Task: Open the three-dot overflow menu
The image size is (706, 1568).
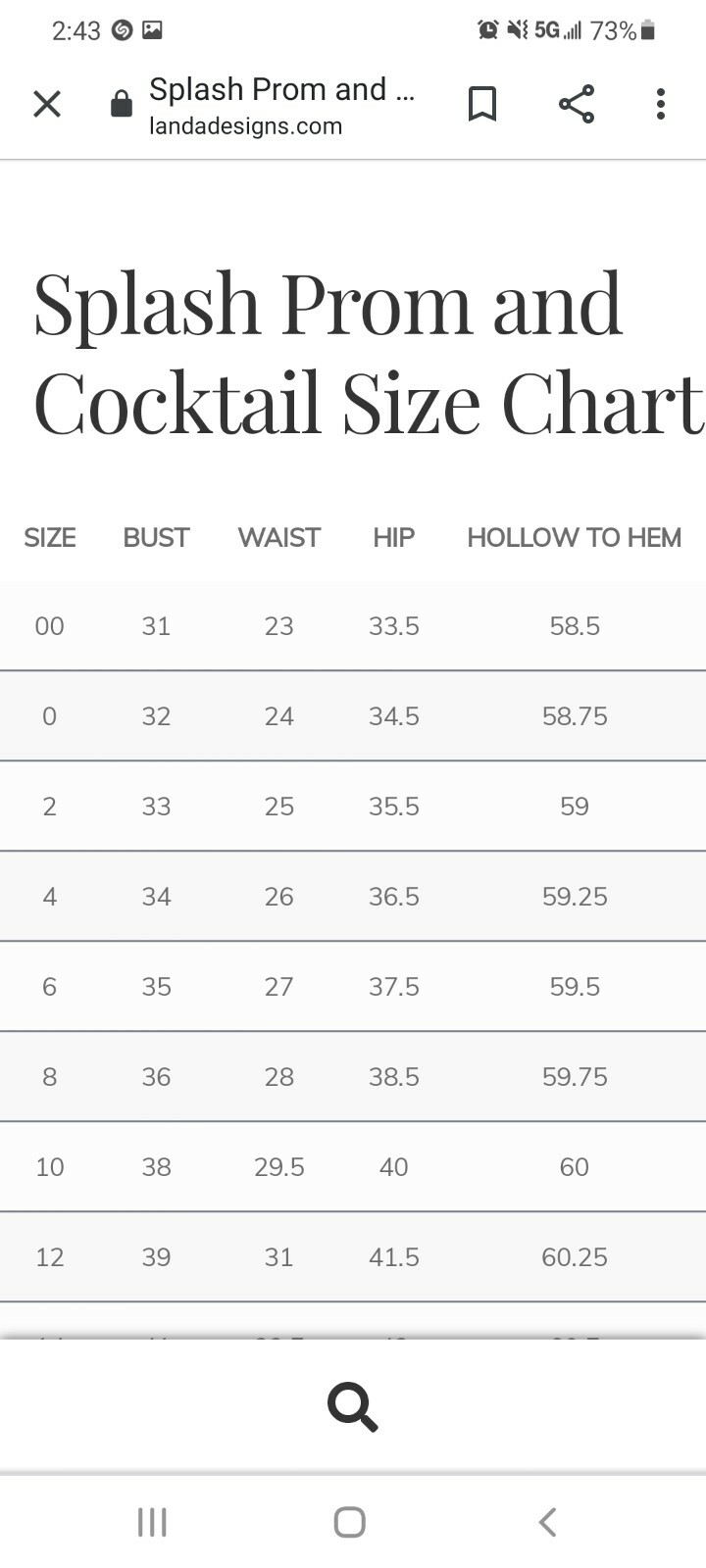Action: (x=661, y=104)
